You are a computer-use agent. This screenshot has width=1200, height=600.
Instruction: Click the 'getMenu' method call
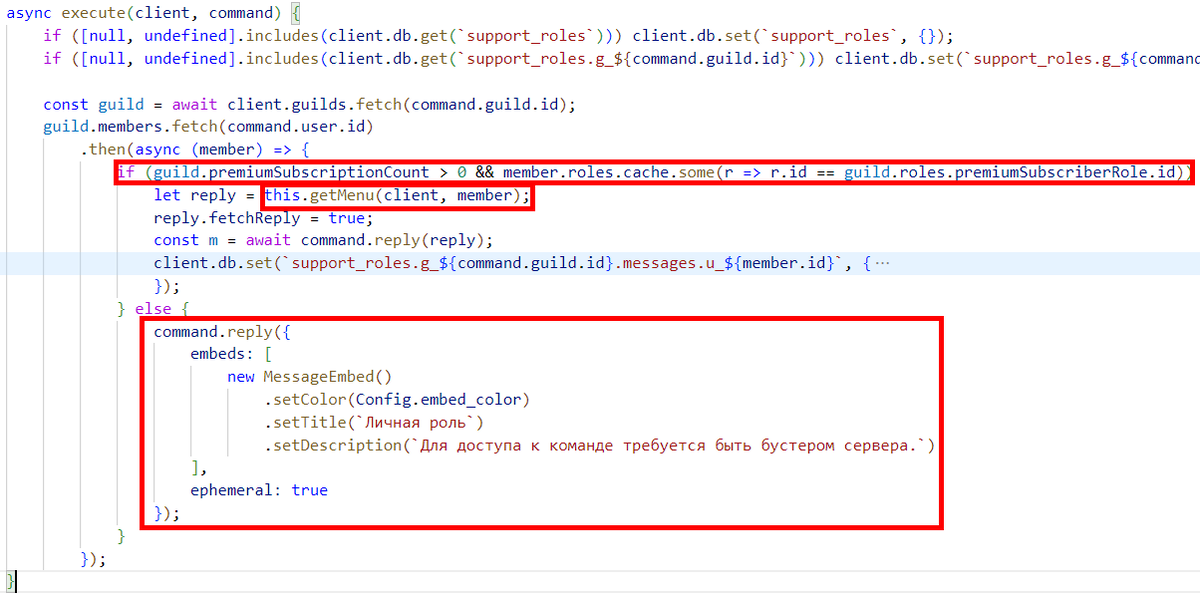[x=341, y=195]
